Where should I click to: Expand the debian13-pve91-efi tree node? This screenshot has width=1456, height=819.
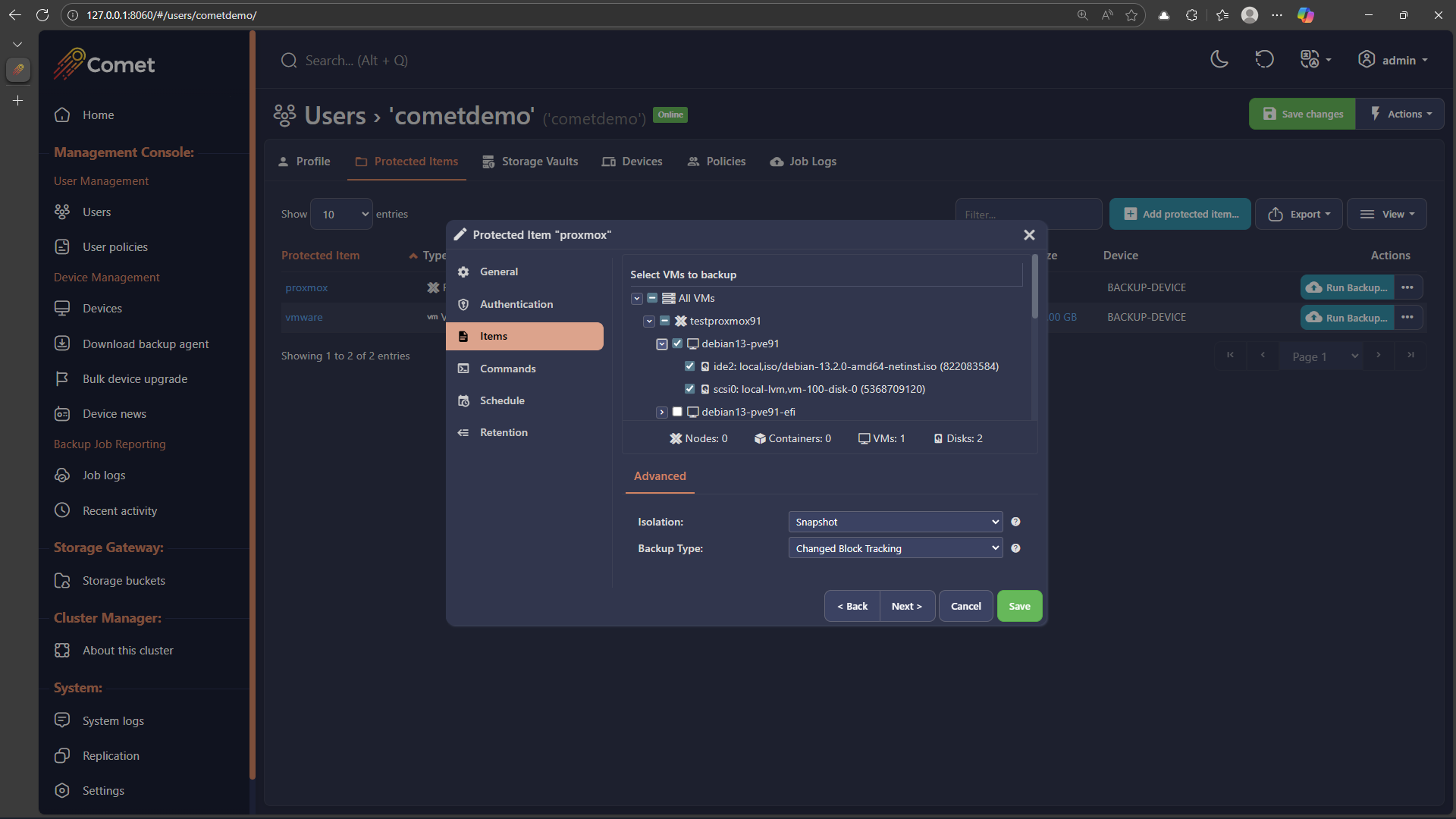[662, 412]
